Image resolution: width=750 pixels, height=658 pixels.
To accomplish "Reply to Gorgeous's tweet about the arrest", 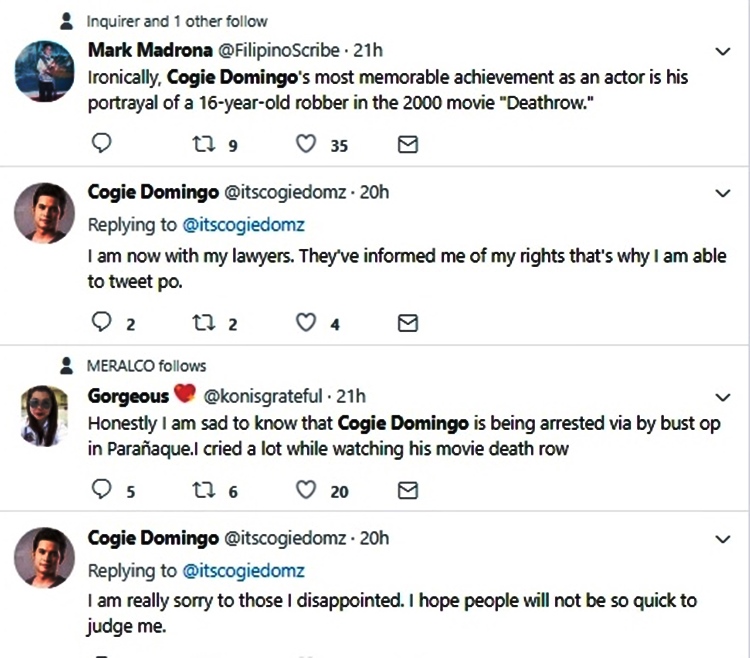I will 100,490.
